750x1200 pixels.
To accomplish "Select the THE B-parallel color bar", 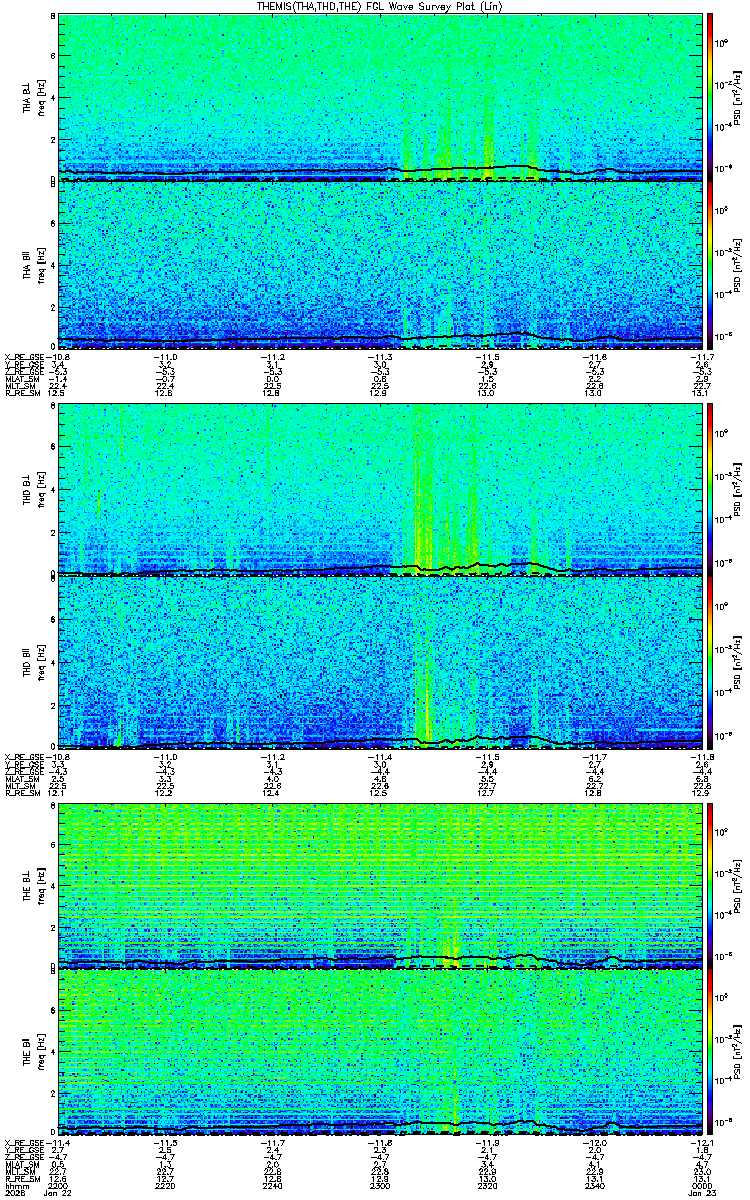I will [x=711, y=1052].
